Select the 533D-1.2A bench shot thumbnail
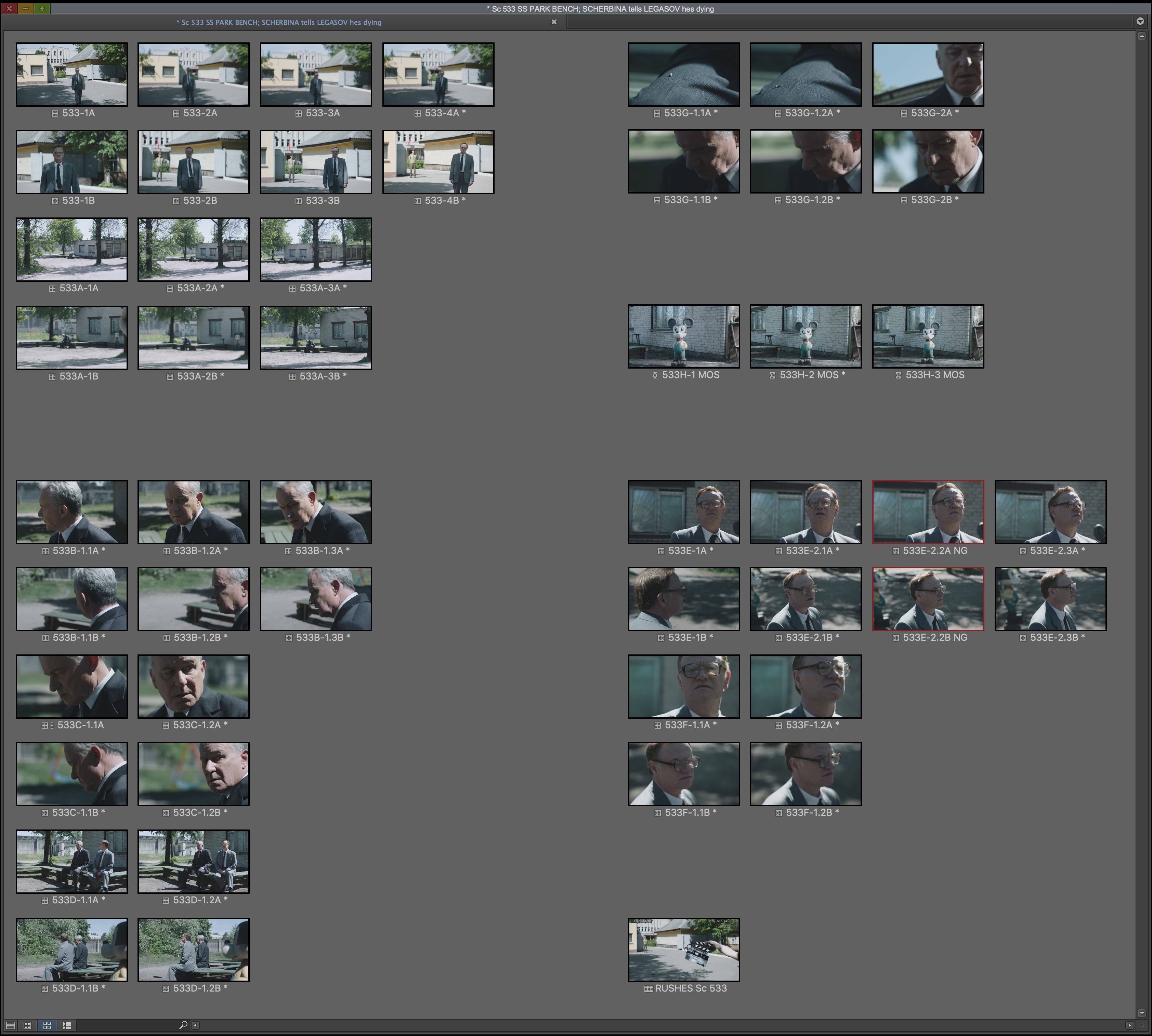This screenshot has height=1036, width=1152. click(194, 862)
